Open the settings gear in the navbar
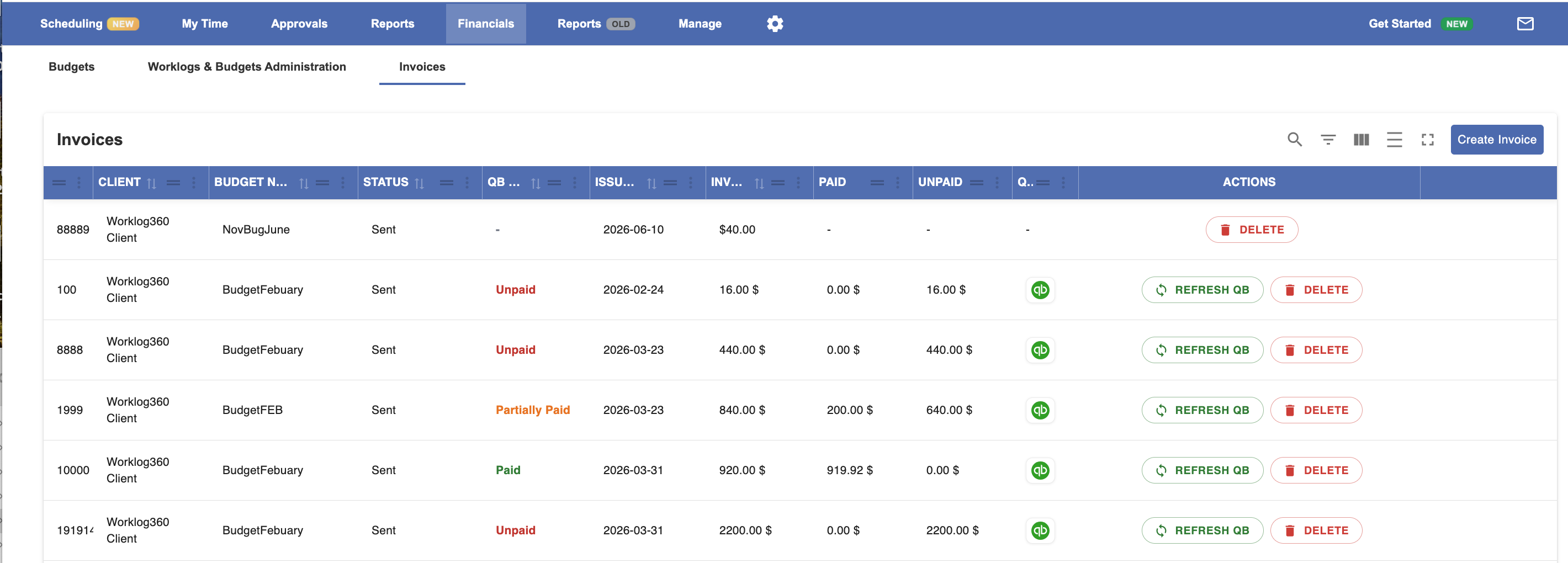 774,24
